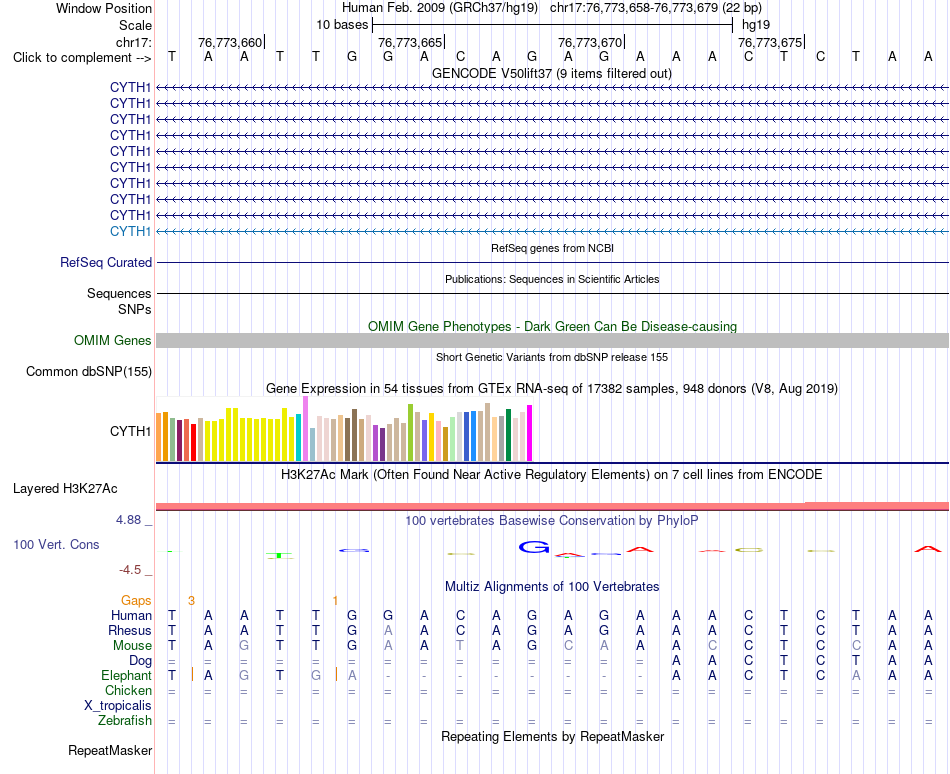The width and height of the screenshot is (950, 774).
Task: Select the Zebrafish species label
Action: [x=125, y=721]
